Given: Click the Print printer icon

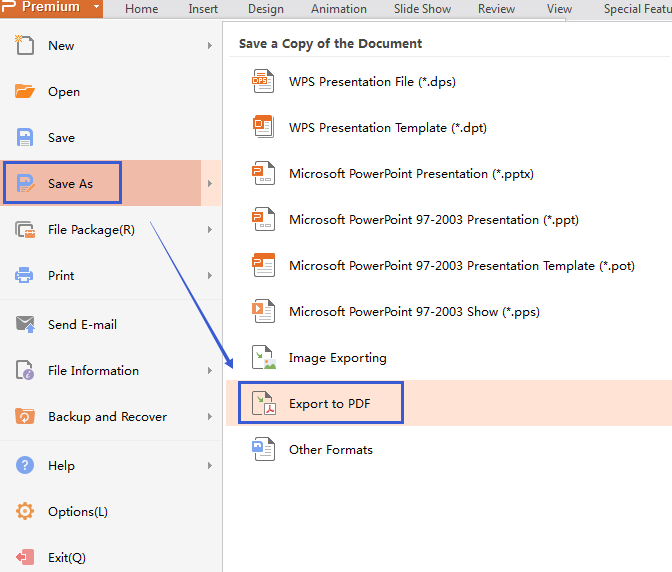Looking at the screenshot, I should click(24, 275).
